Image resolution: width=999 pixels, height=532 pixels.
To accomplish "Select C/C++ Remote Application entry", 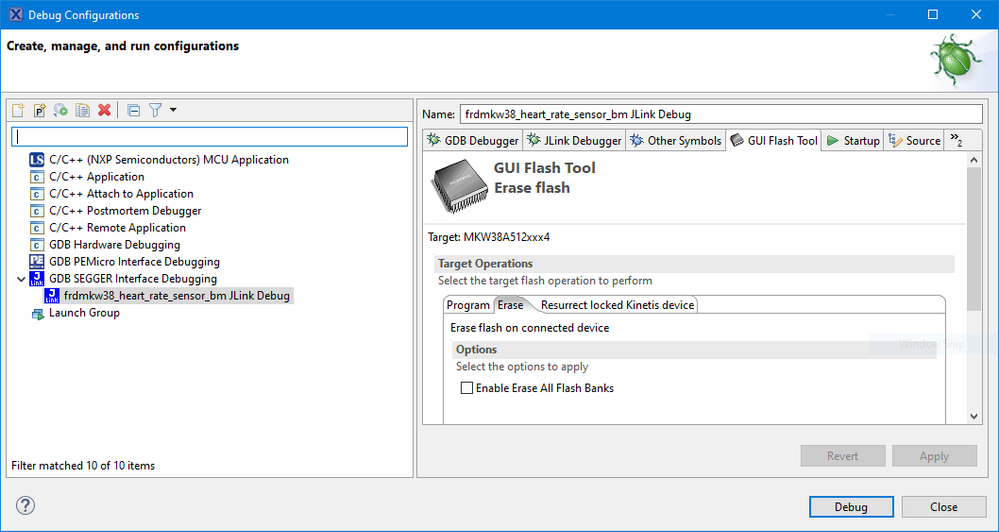I will (x=117, y=228).
